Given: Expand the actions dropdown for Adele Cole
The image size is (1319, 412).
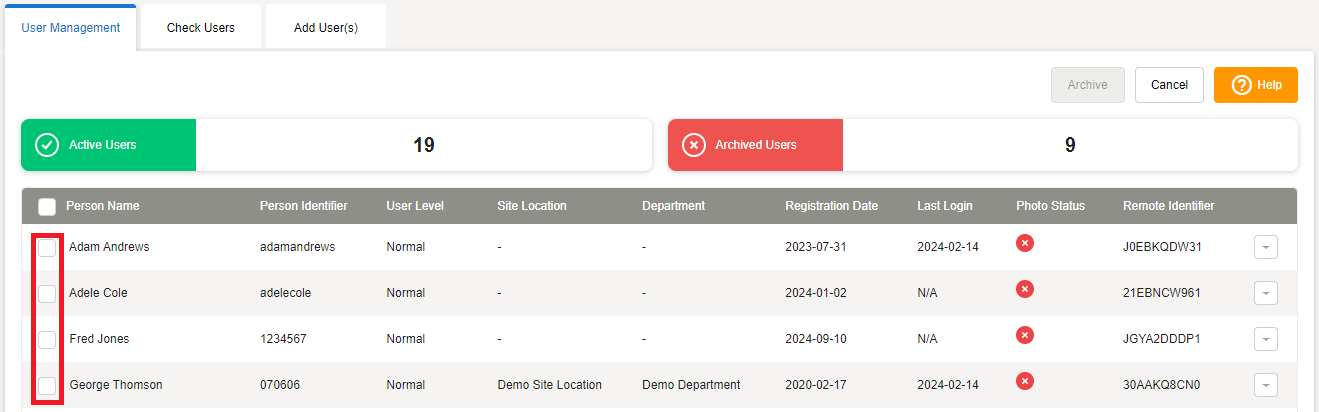Looking at the screenshot, I should pyautogui.click(x=1265, y=293).
